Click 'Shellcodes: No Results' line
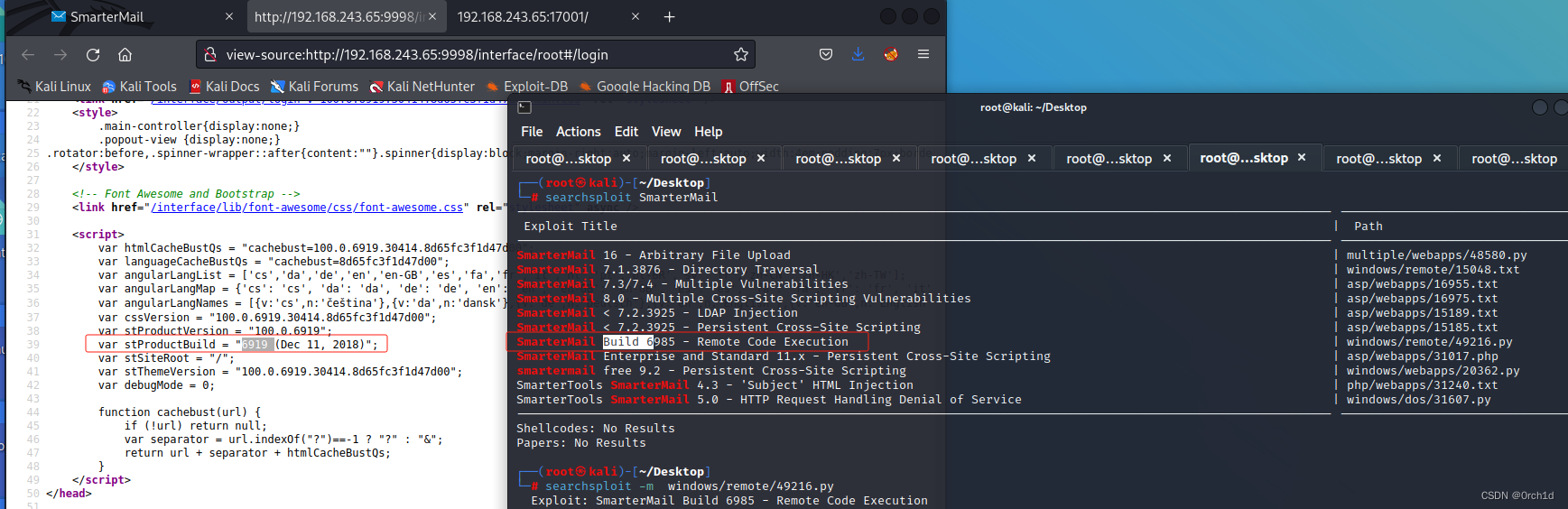Image resolution: width=1568 pixels, height=509 pixels. 596,429
